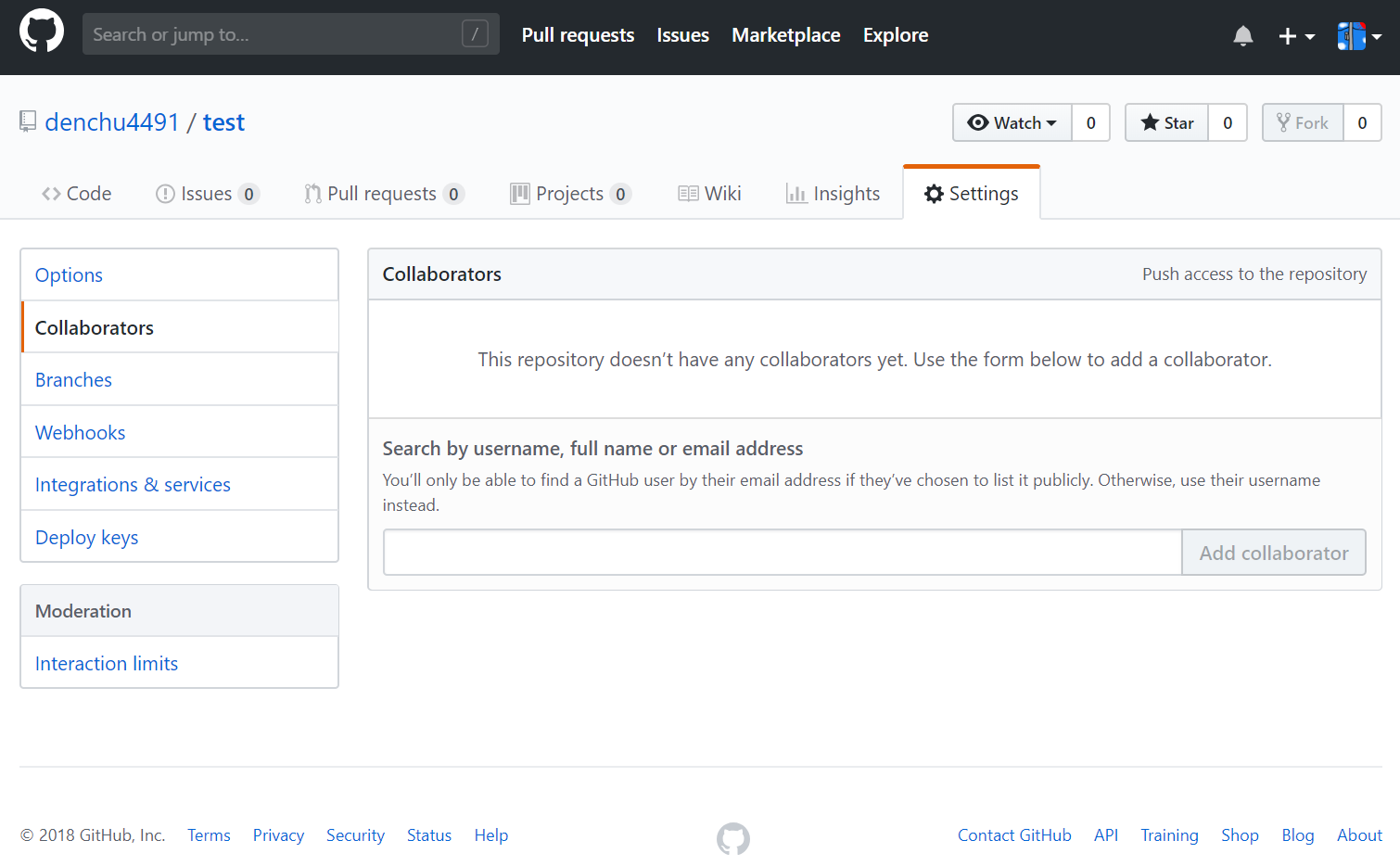Switch to the Wiki tab
This screenshot has width=1400, height=866.
click(x=709, y=194)
